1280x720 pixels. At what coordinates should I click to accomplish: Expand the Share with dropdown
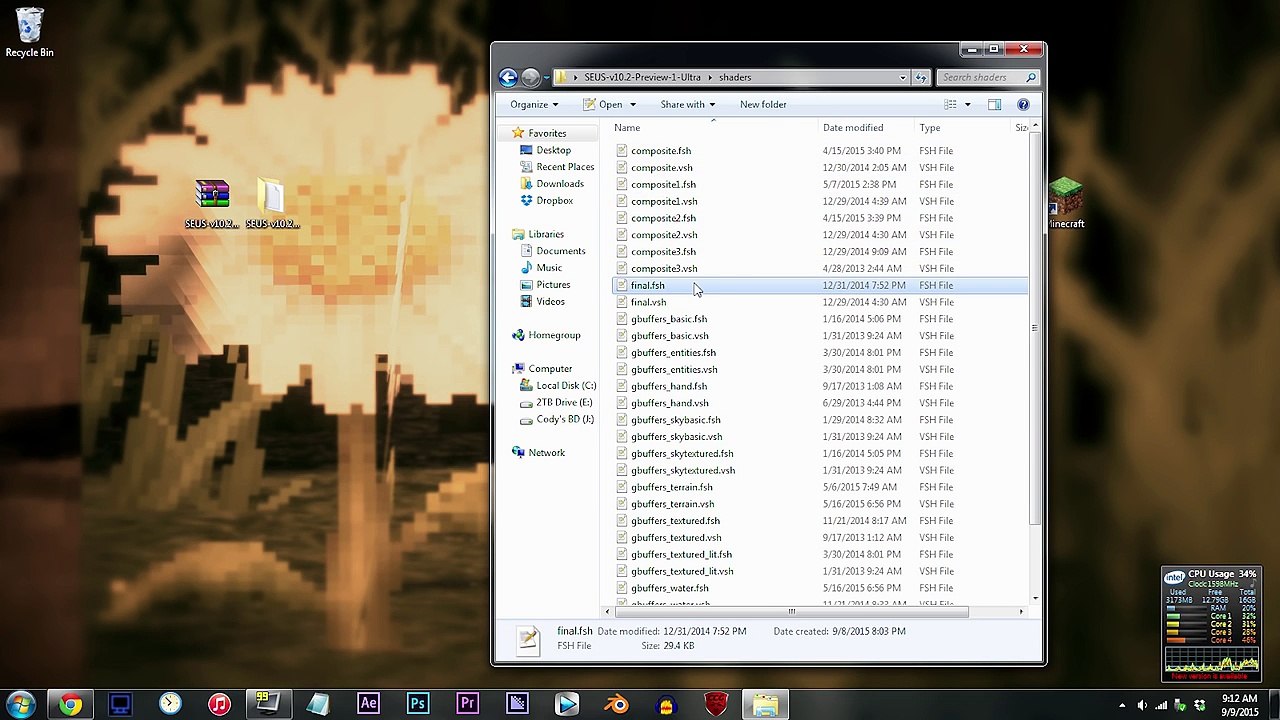tap(687, 104)
